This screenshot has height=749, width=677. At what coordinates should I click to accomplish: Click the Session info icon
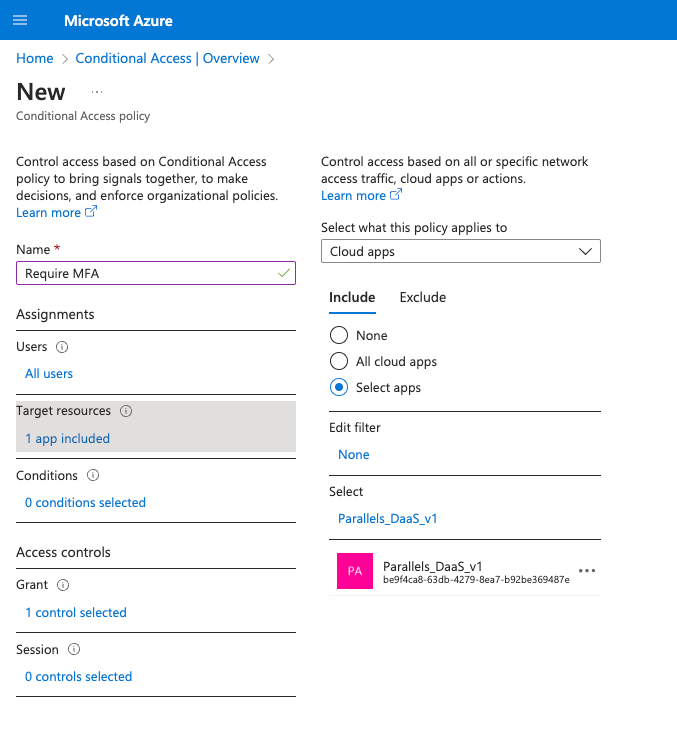73,649
